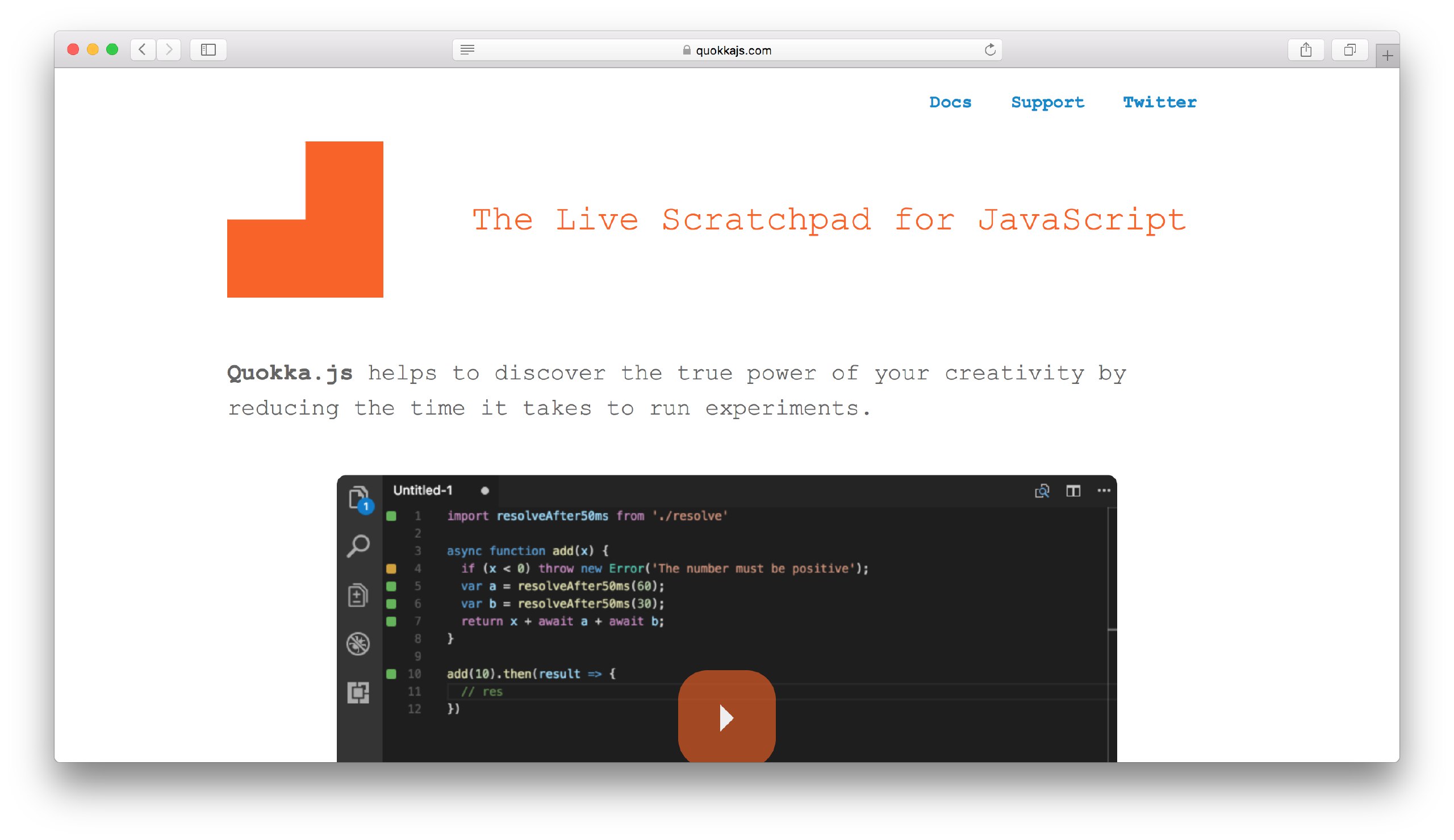Open Extensions icon in editor sidebar

click(358, 692)
